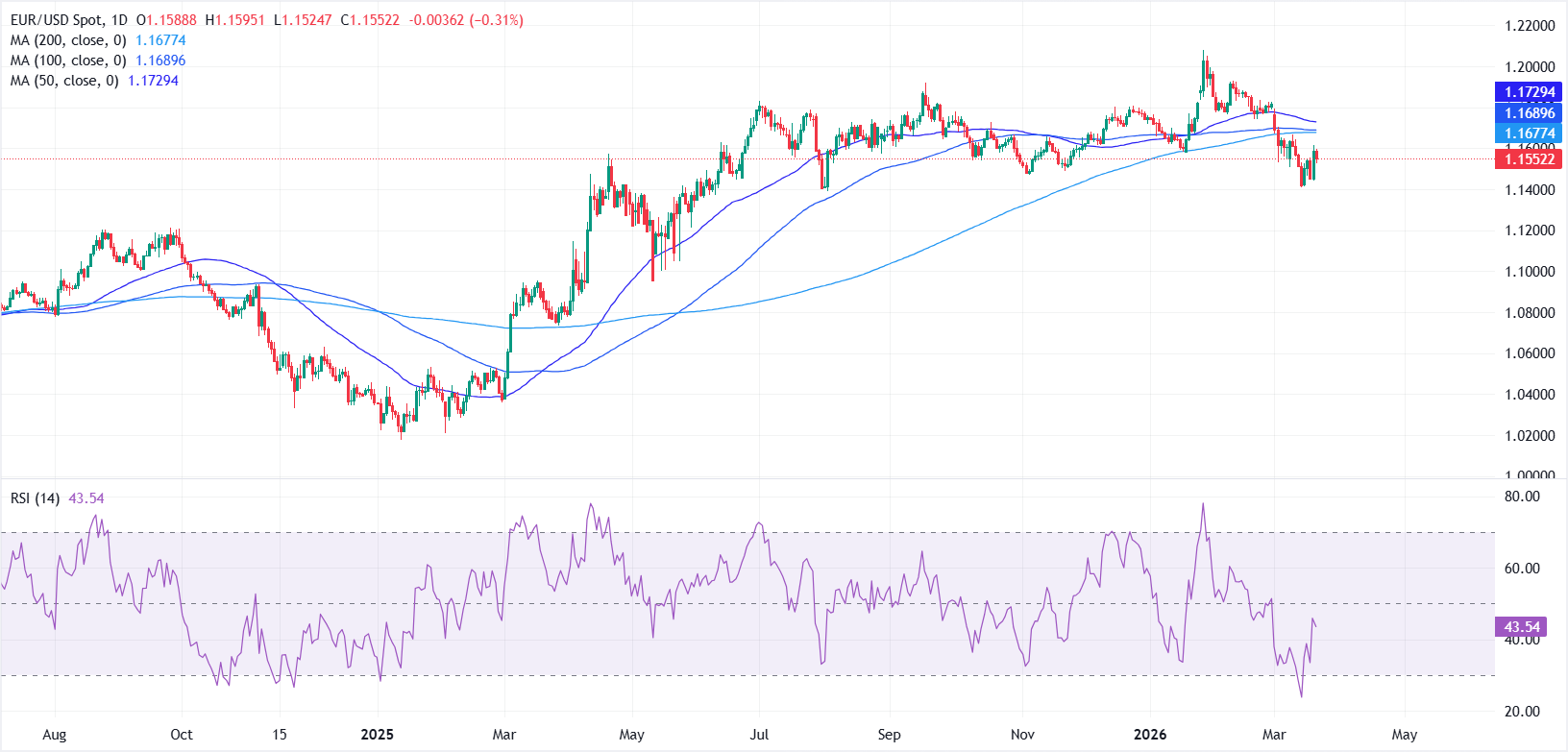Click the 1.08000 price scale label
This screenshot has width=1568, height=752.
click(1530, 313)
